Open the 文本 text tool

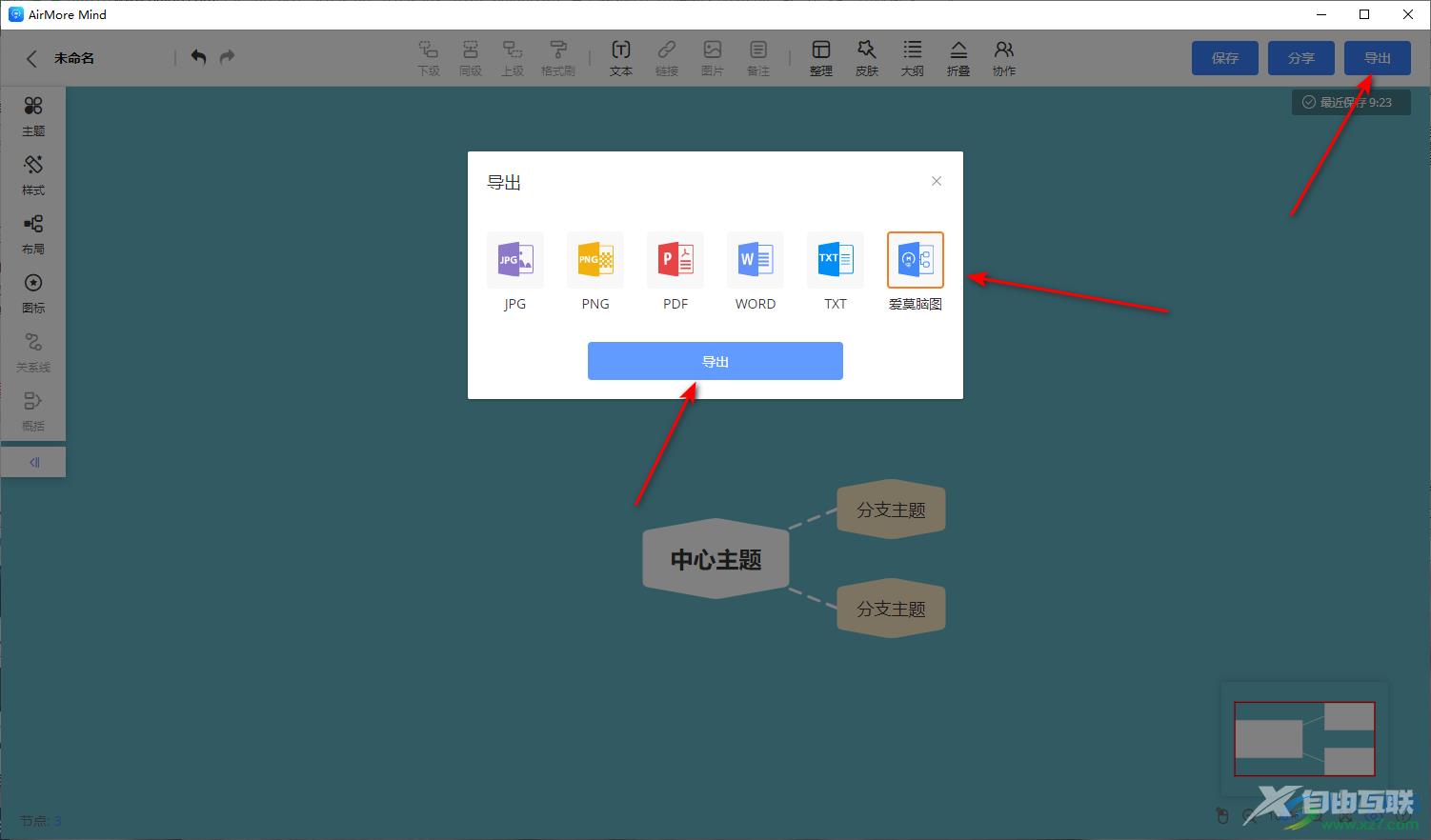(x=621, y=58)
